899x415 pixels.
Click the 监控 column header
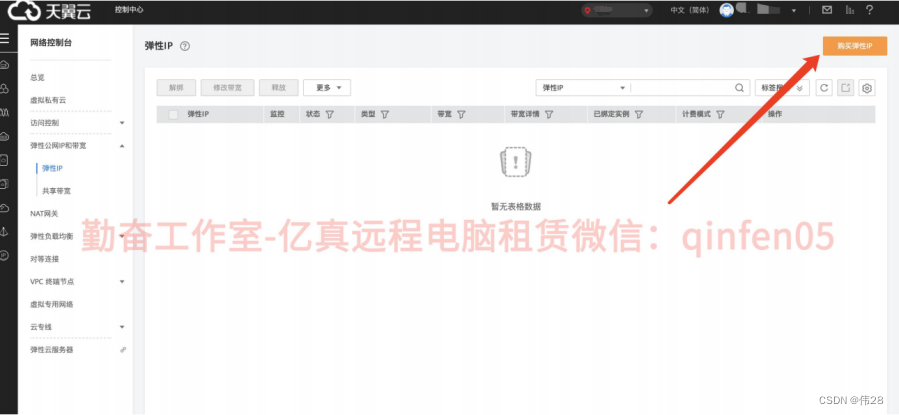pyautogui.click(x=277, y=115)
